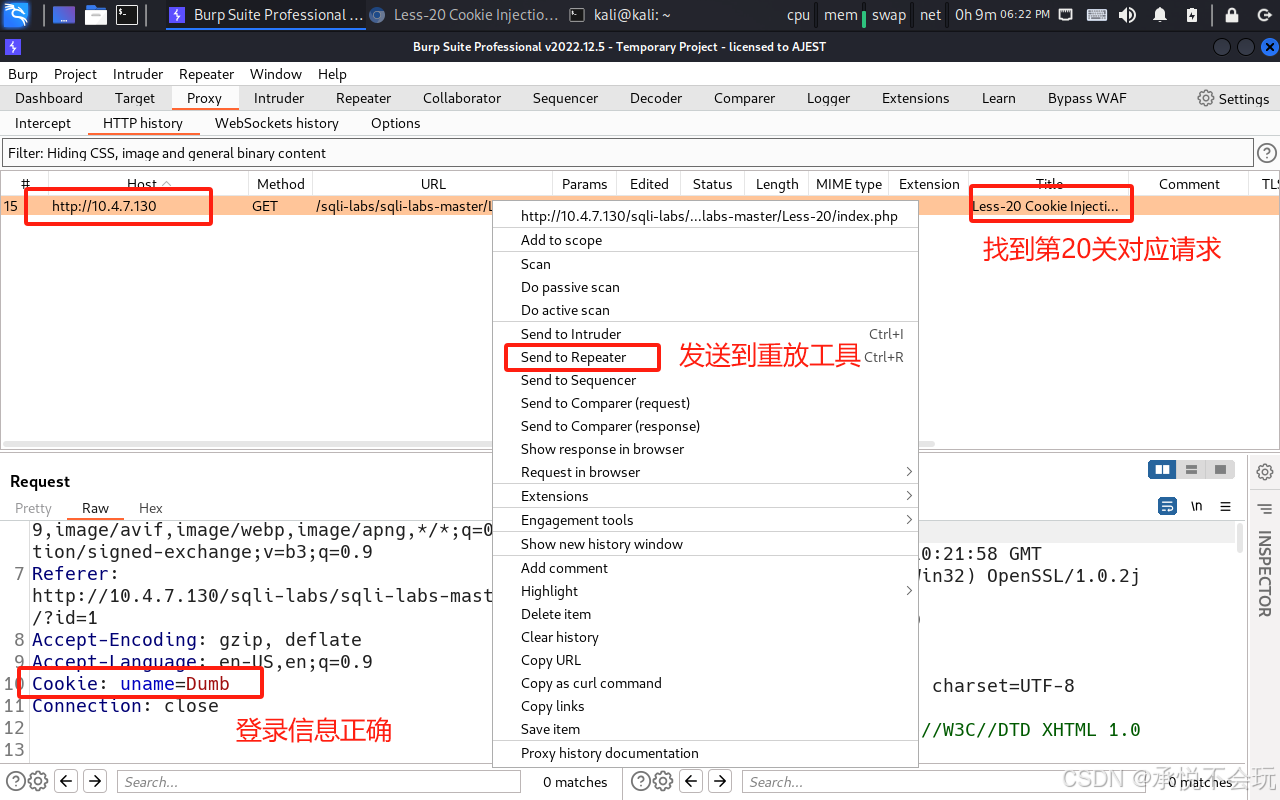Expand the Inspector panel lines icon
This screenshot has width=1280, height=800.
[x=1265, y=509]
